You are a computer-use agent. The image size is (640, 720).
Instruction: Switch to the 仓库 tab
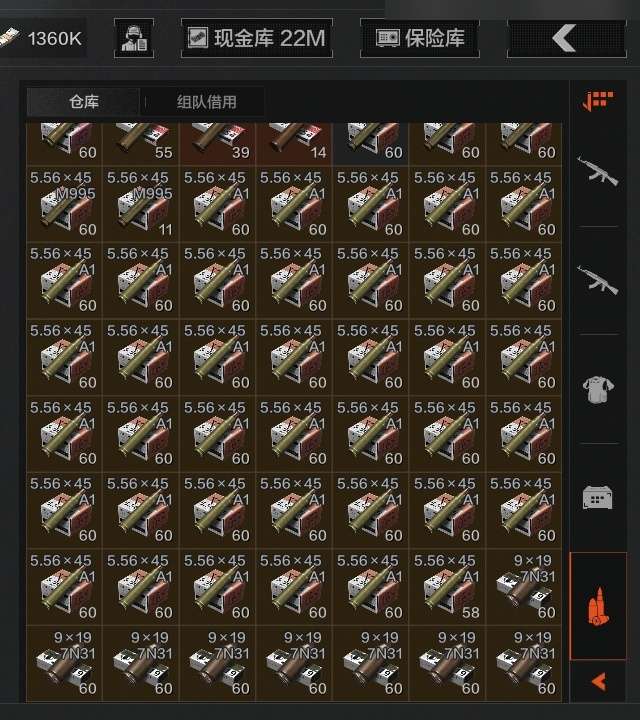(x=84, y=102)
